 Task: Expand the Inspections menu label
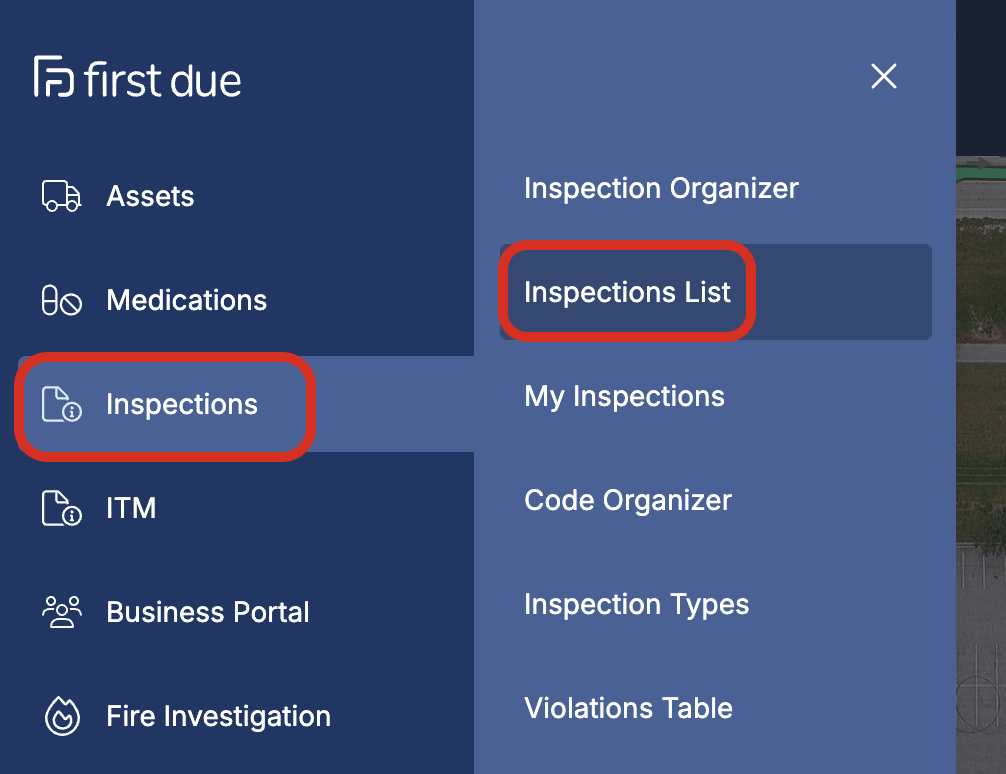click(182, 404)
